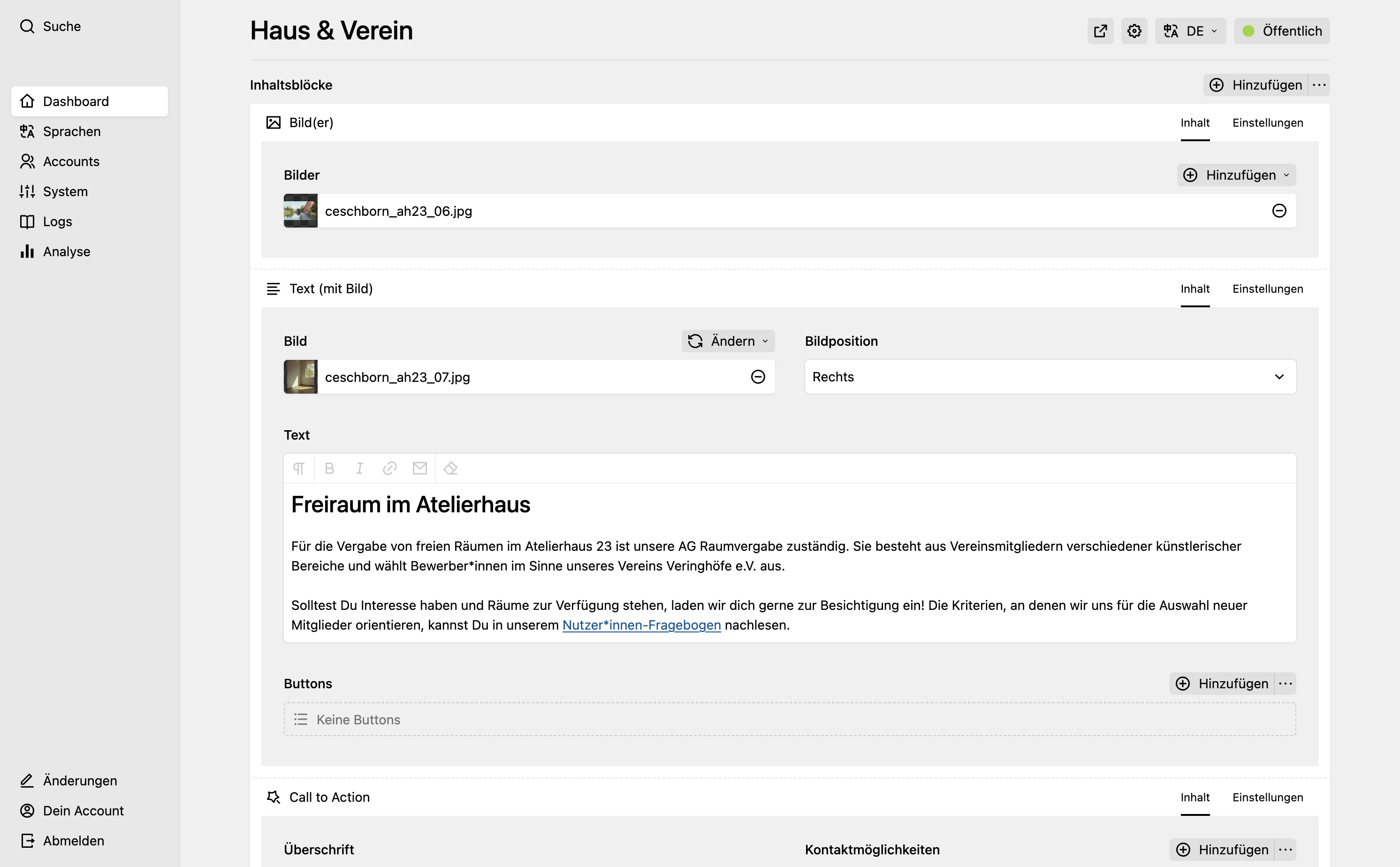Open Ändern dropdown for Bild
Image resolution: width=1400 pixels, height=867 pixels.
728,341
